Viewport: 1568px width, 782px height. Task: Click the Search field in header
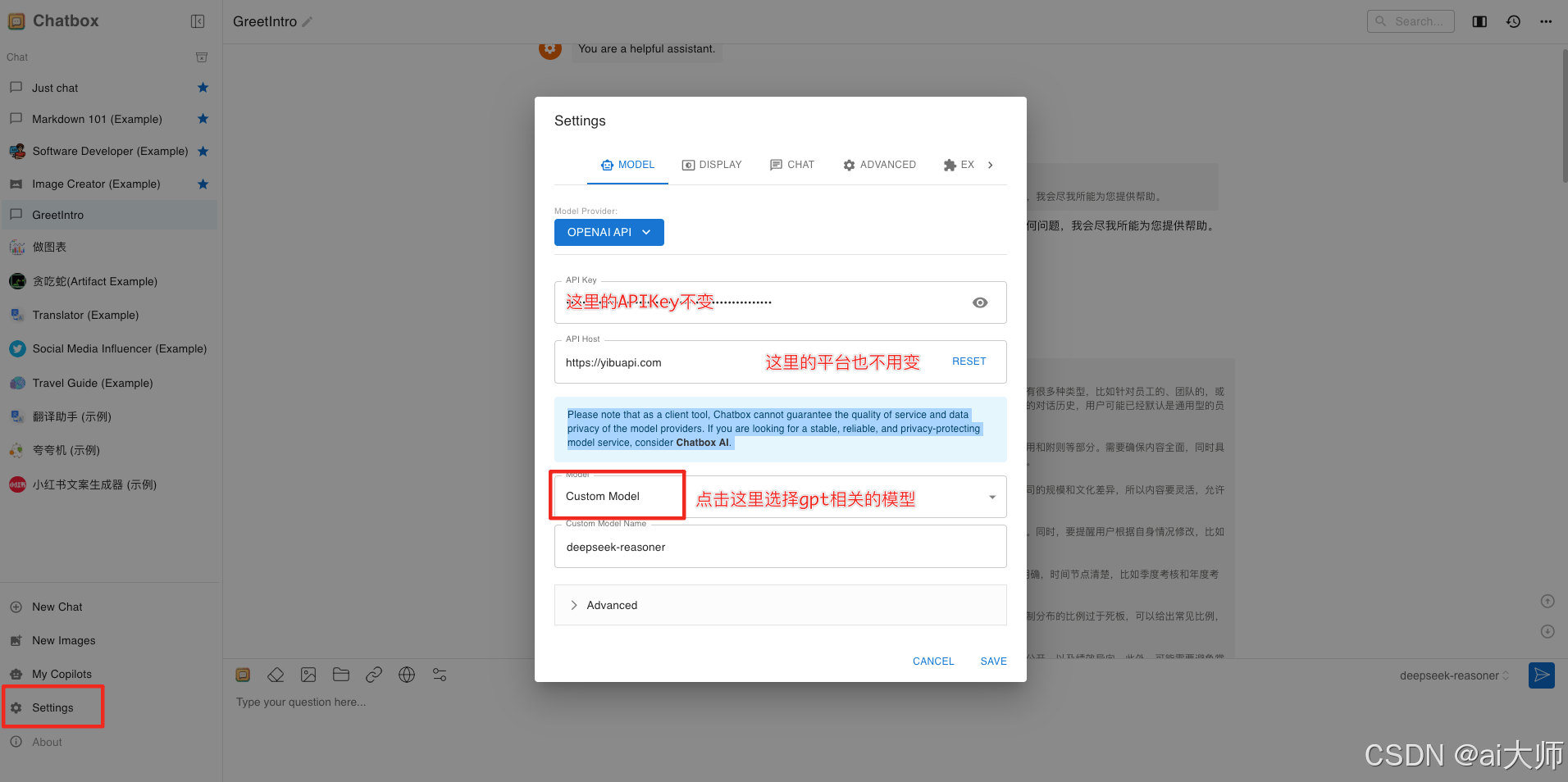(x=1411, y=21)
